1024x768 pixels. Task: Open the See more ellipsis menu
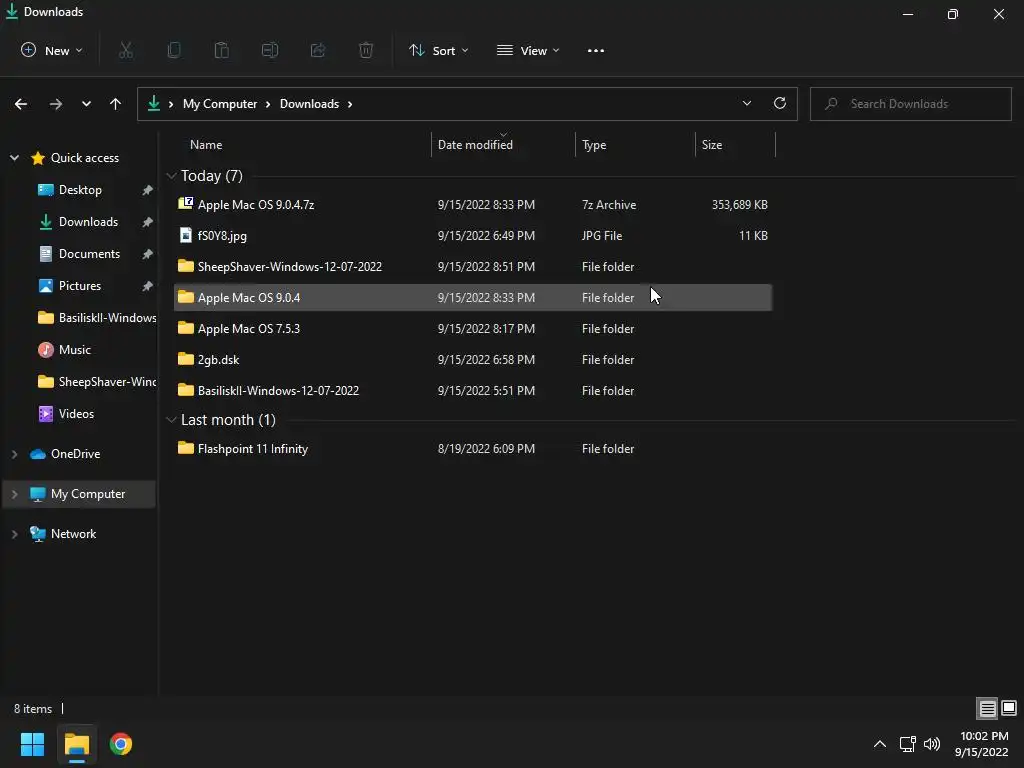(596, 50)
